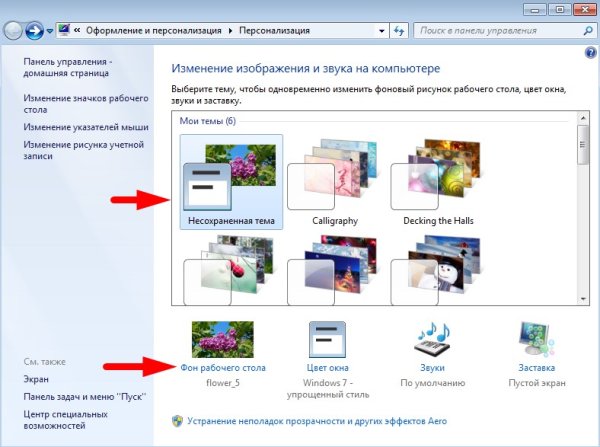Click the По умолчанию sounds text
The image size is (600, 447).
[432, 383]
